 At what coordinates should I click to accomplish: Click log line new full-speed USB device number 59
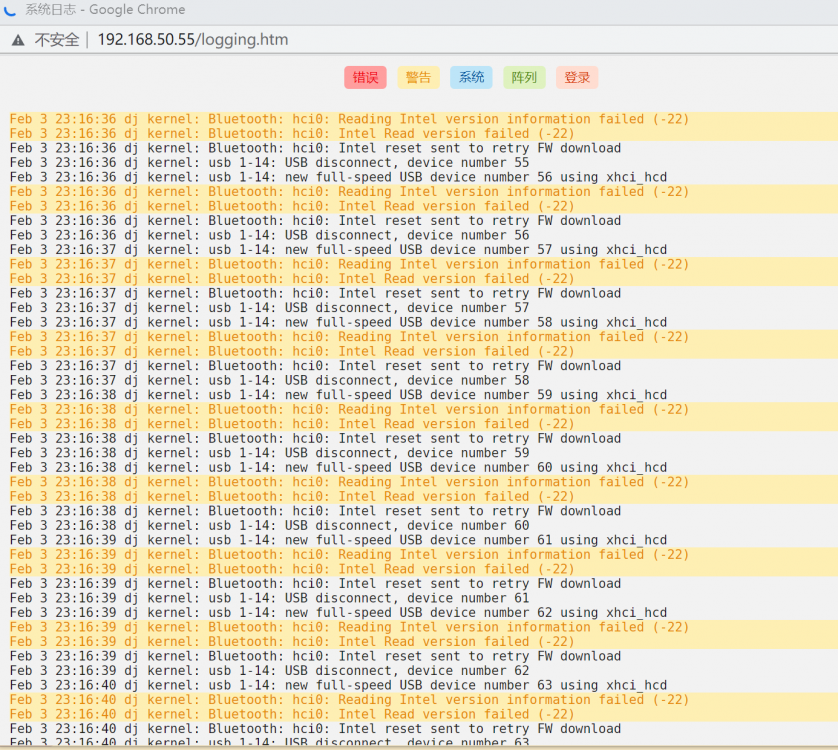pos(338,395)
